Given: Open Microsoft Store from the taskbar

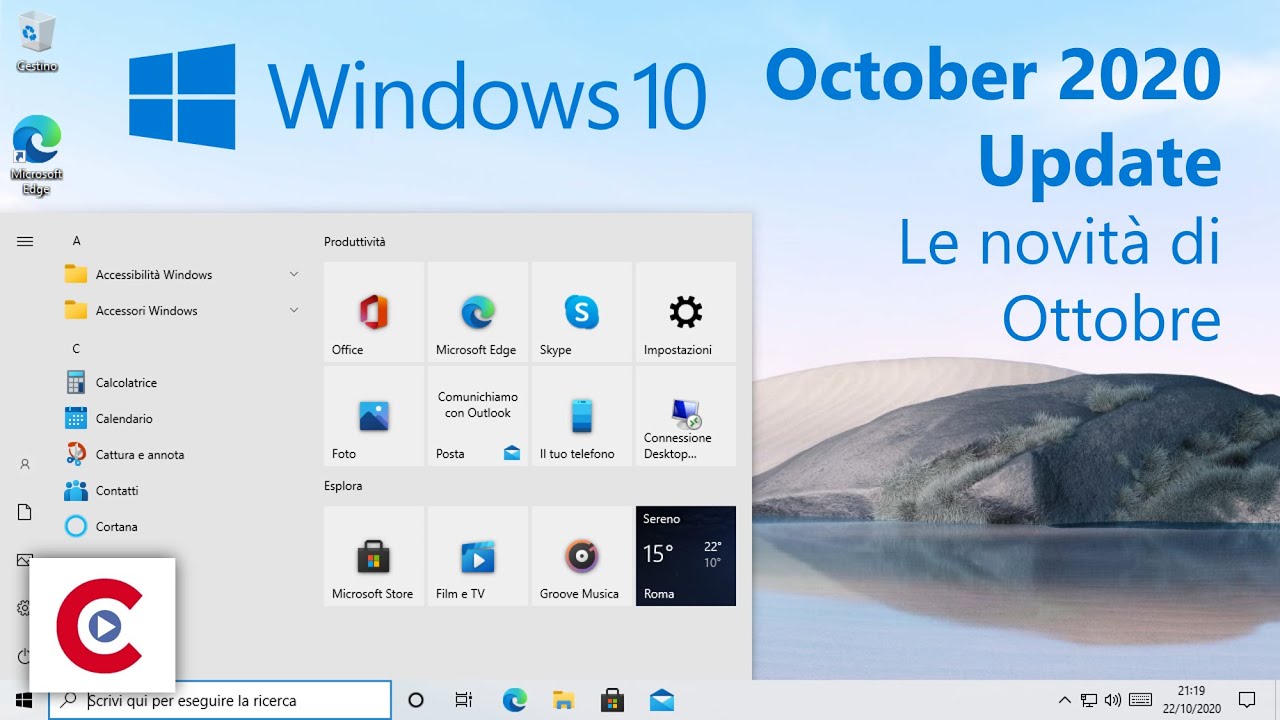Looking at the screenshot, I should pos(612,700).
